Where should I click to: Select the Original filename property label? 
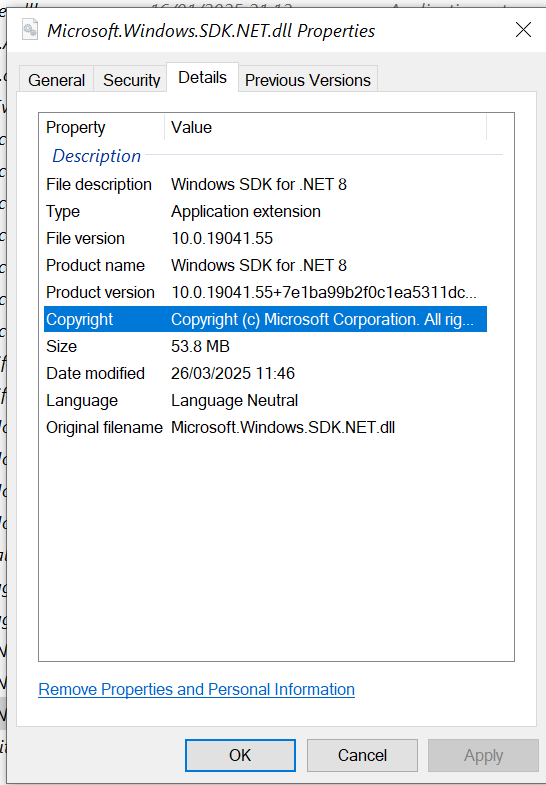coord(104,428)
